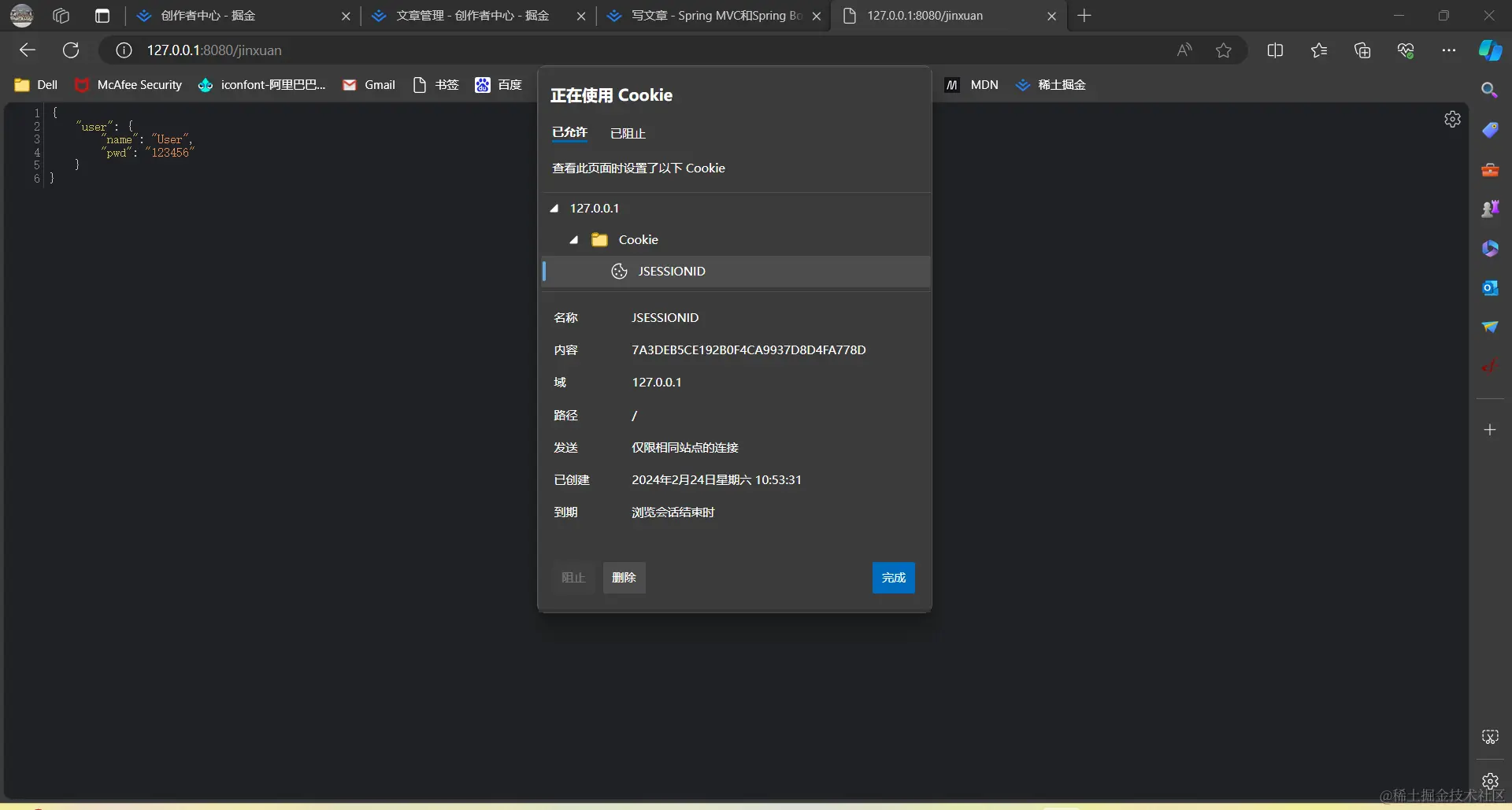Click the 阻止 button
Viewport: 1512px width, 810px height.
coord(573,578)
